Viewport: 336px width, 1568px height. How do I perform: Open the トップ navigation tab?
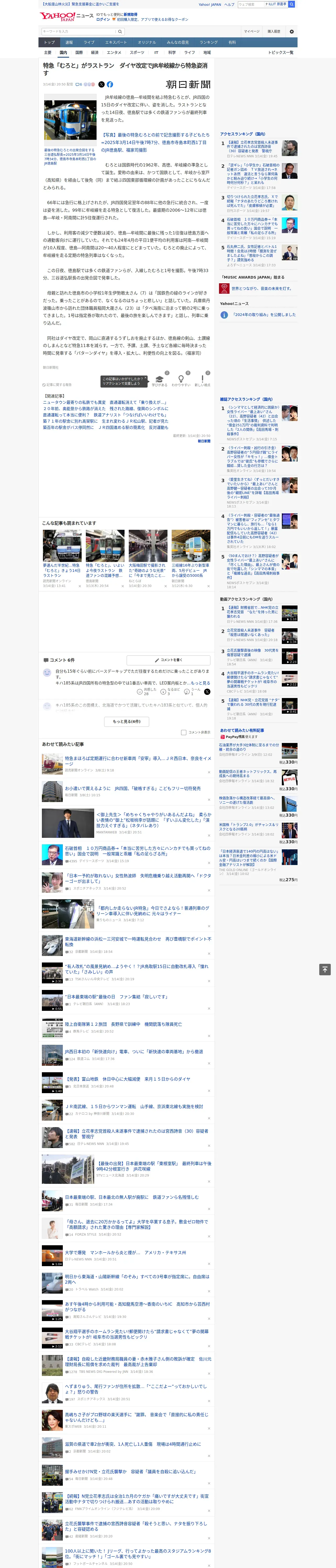tap(49, 43)
